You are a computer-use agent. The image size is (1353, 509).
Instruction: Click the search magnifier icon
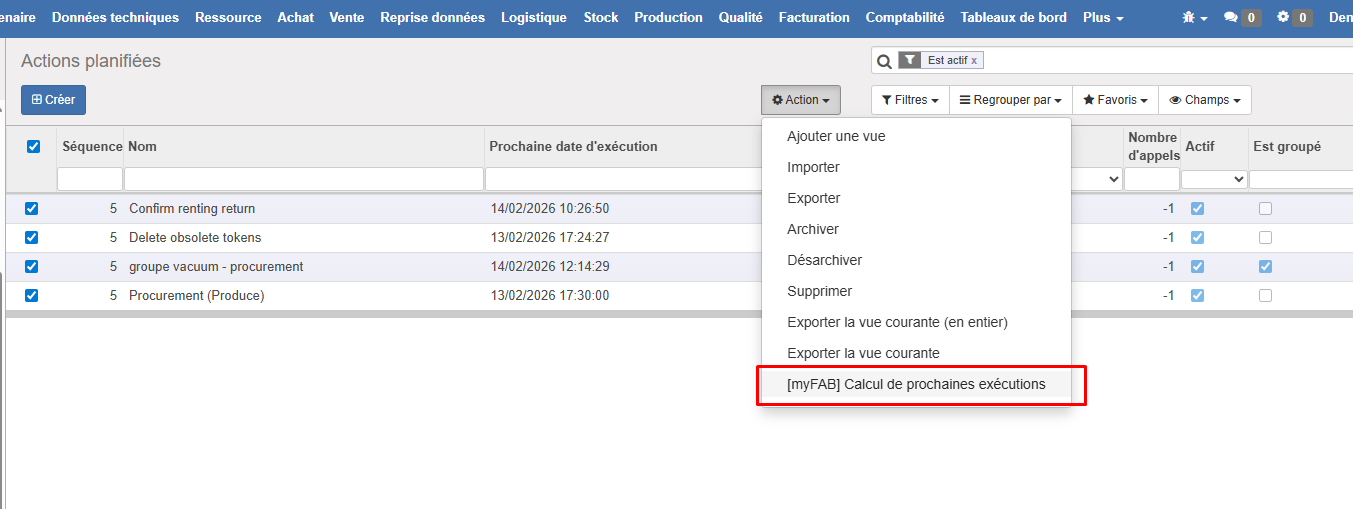(x=884, y=61)
